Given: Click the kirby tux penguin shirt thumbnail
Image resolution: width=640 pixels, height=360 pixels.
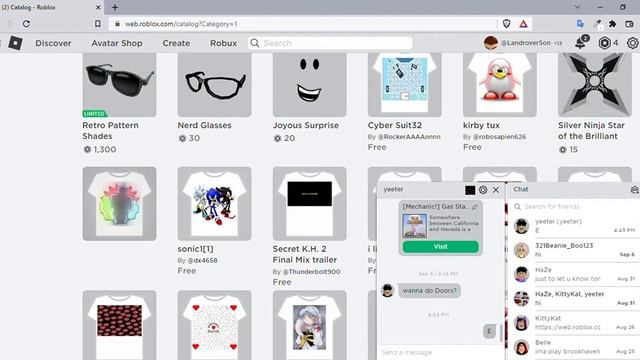Looking at the screenshot, I should pyautogui.click(x=500, y=84).
